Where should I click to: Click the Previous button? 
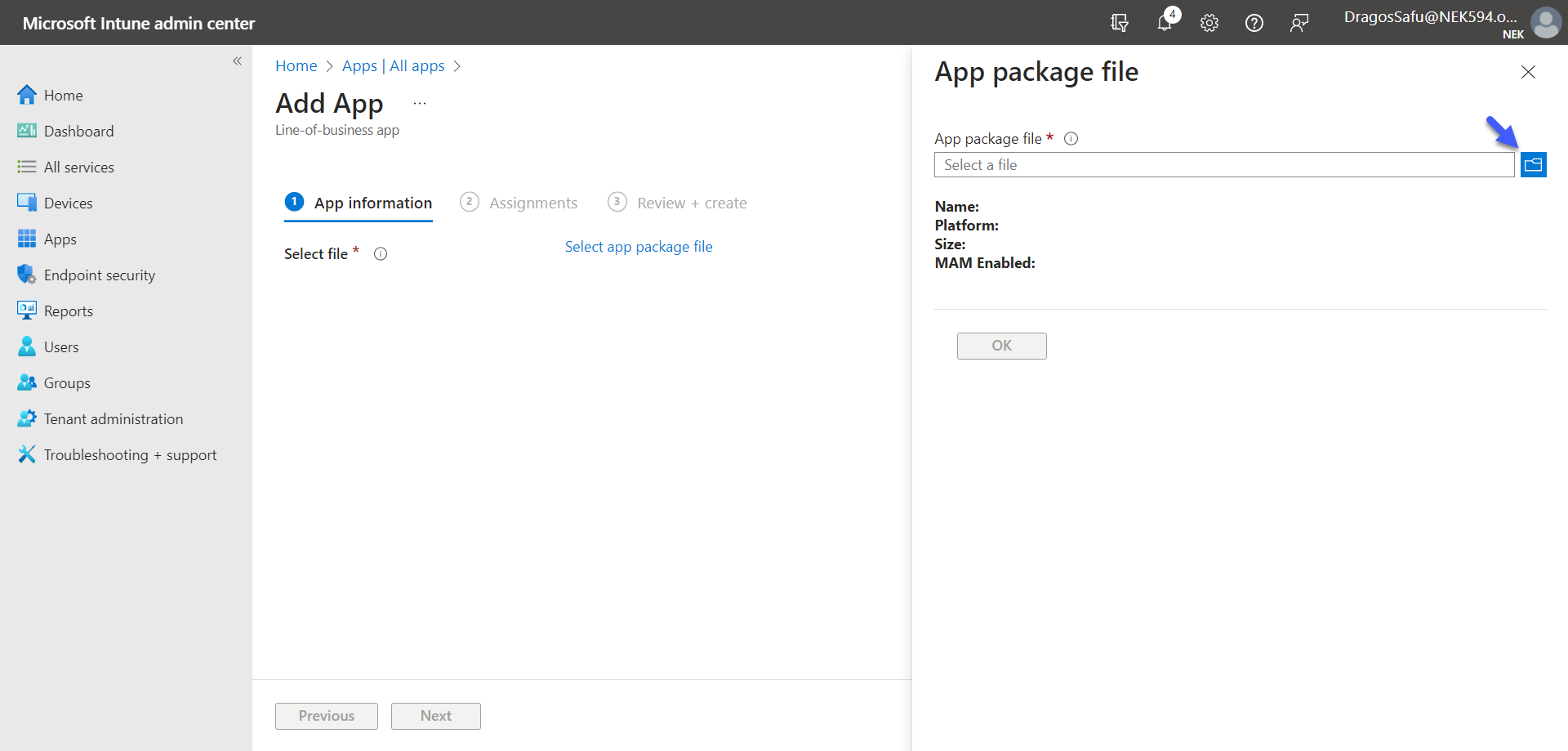327,716
